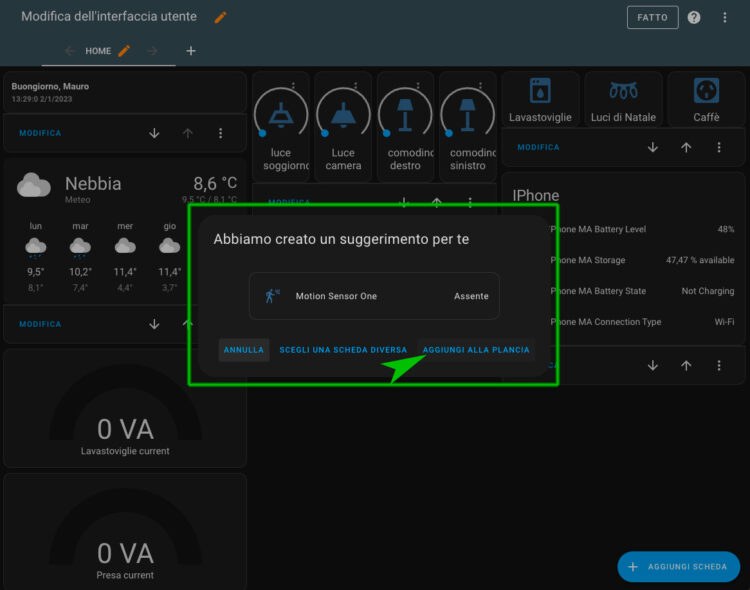Adjust comodino destro brightness slider handle

pyautogui.click(x=387, y=134)
